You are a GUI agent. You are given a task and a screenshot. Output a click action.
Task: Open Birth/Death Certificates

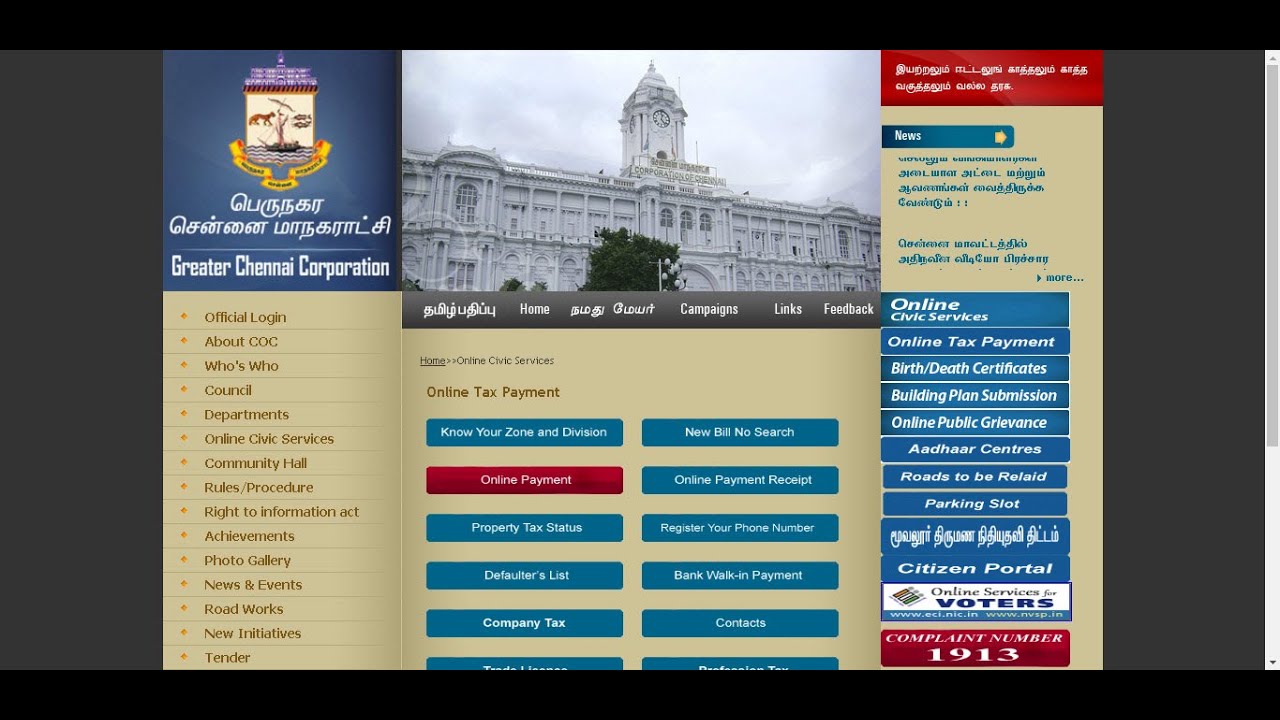pos(975,368)
